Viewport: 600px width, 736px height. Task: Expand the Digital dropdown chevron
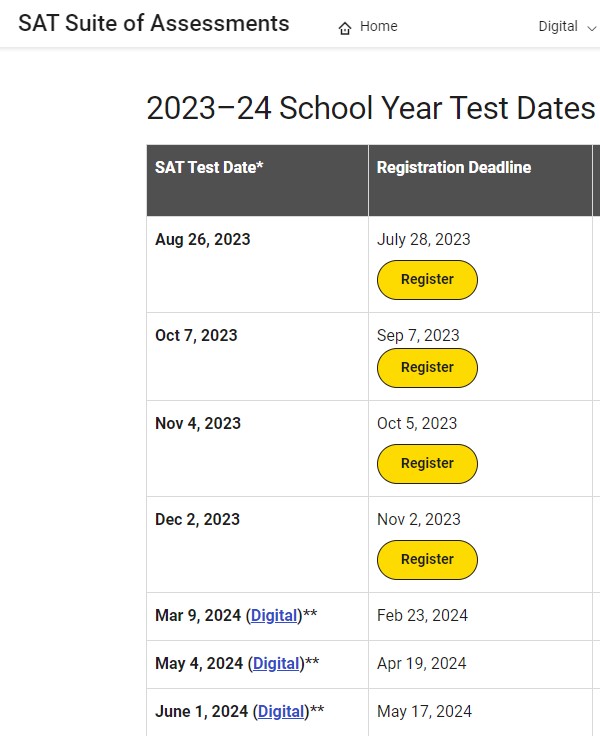click(591, 28)
